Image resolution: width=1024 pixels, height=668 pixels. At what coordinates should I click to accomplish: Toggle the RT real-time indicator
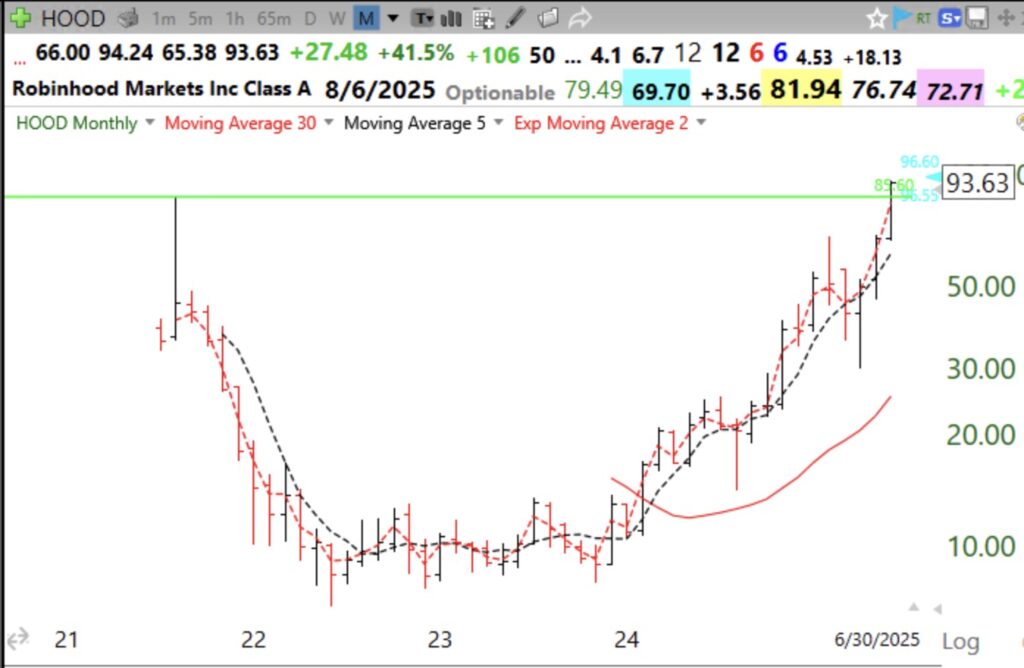pyautogui.click(x=923, y=18)
